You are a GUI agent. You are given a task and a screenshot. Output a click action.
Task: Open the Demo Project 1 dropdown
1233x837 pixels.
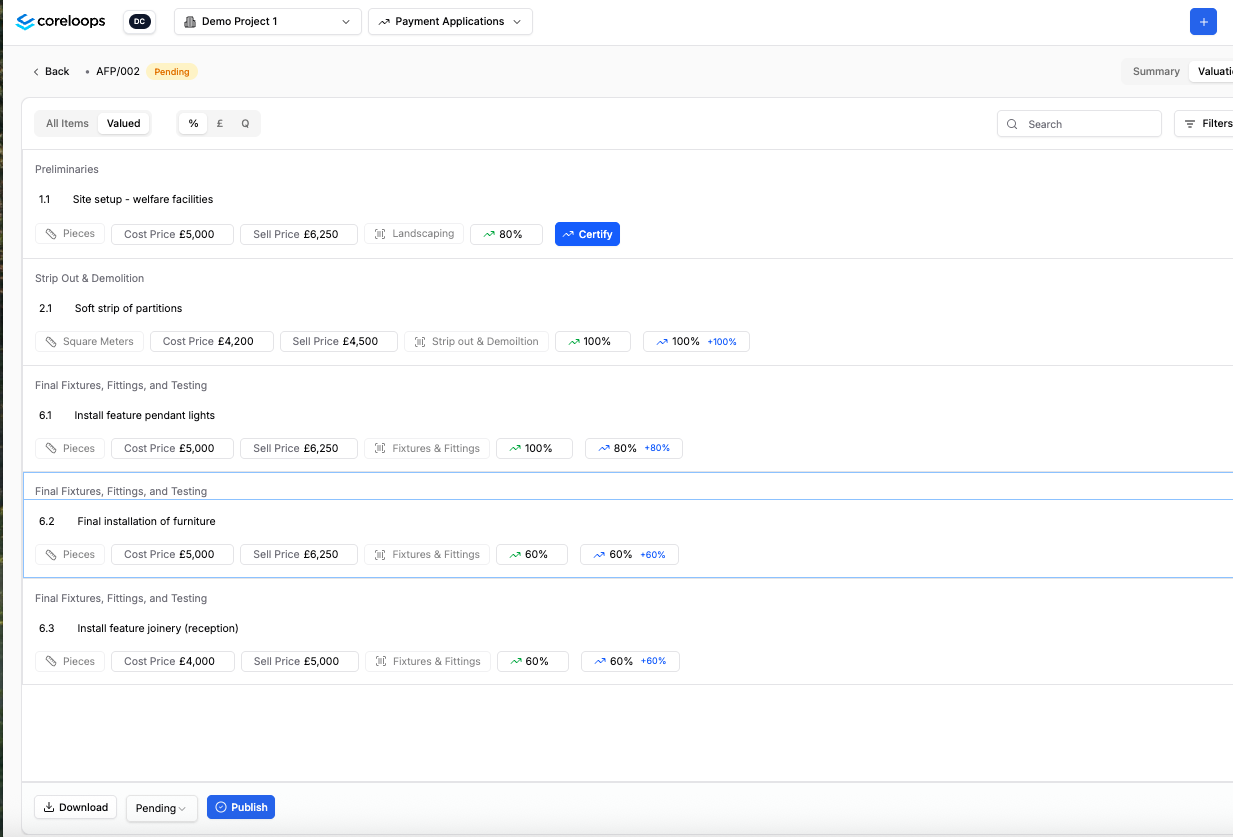click(267, 22)
